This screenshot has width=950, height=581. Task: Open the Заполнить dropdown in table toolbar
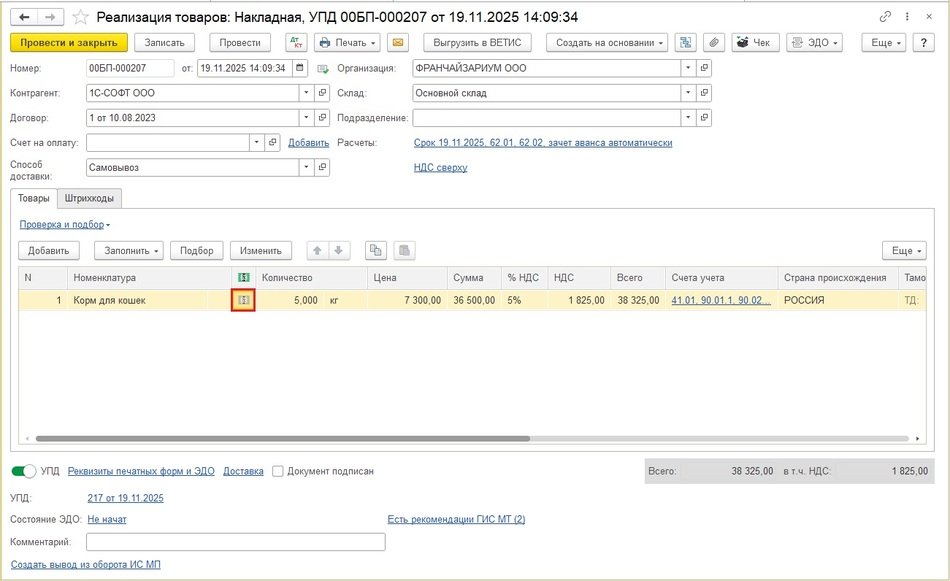coord(129,251)
